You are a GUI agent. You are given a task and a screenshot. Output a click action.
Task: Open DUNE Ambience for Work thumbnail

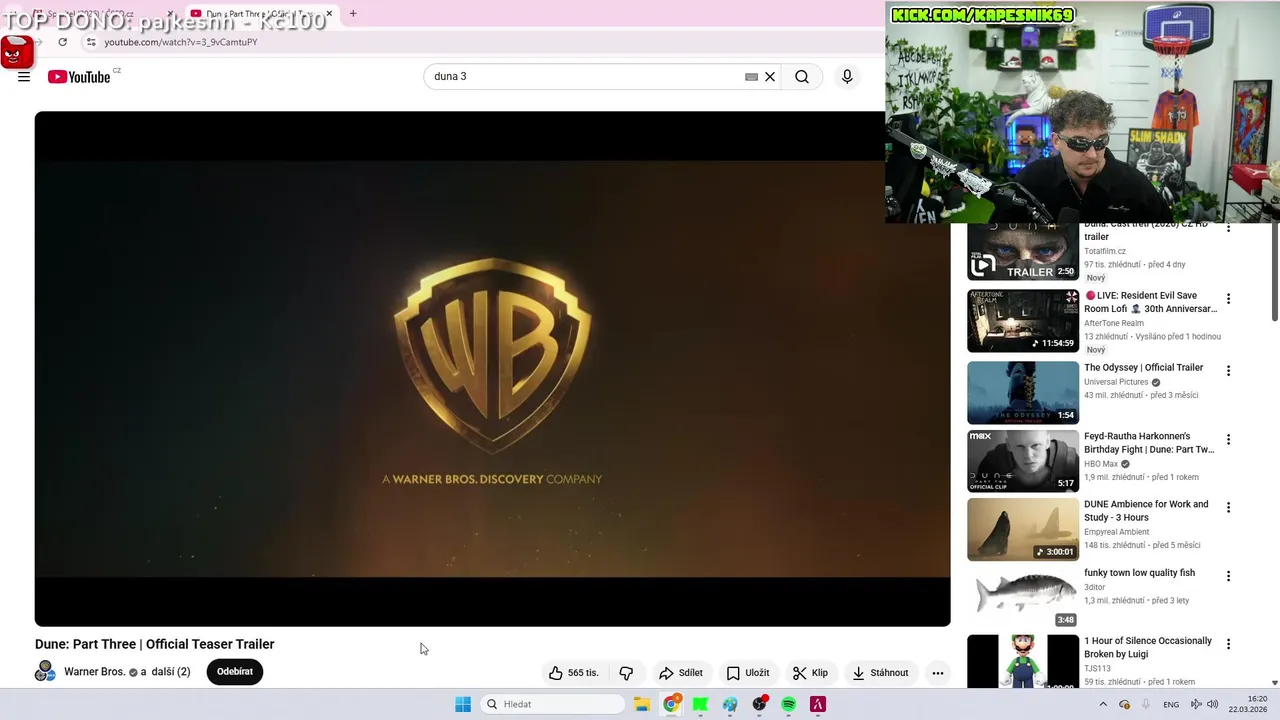point(1023,530)
